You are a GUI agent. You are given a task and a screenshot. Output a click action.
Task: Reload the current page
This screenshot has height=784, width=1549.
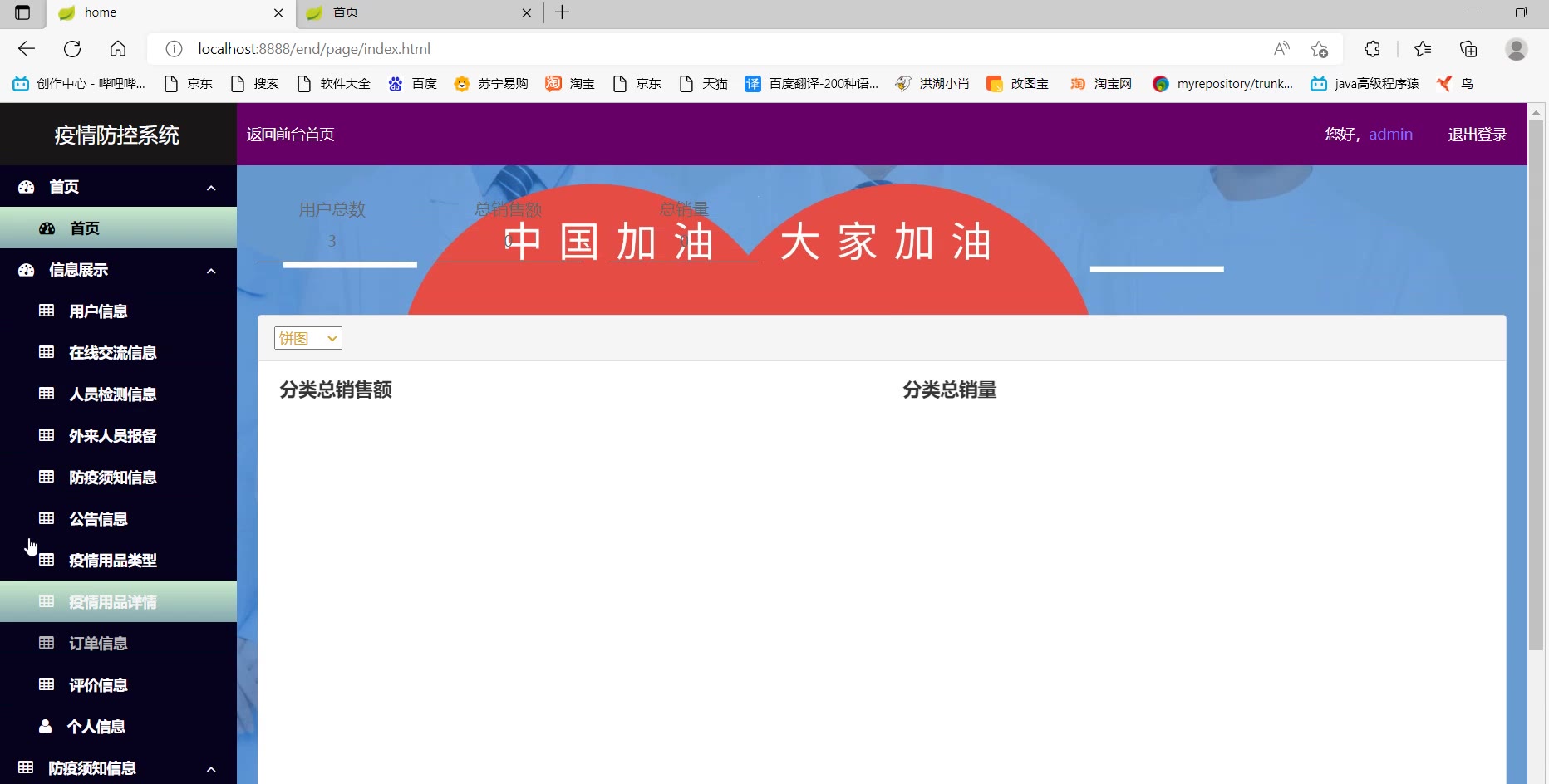pyautogui.click(x=72, y=49)
